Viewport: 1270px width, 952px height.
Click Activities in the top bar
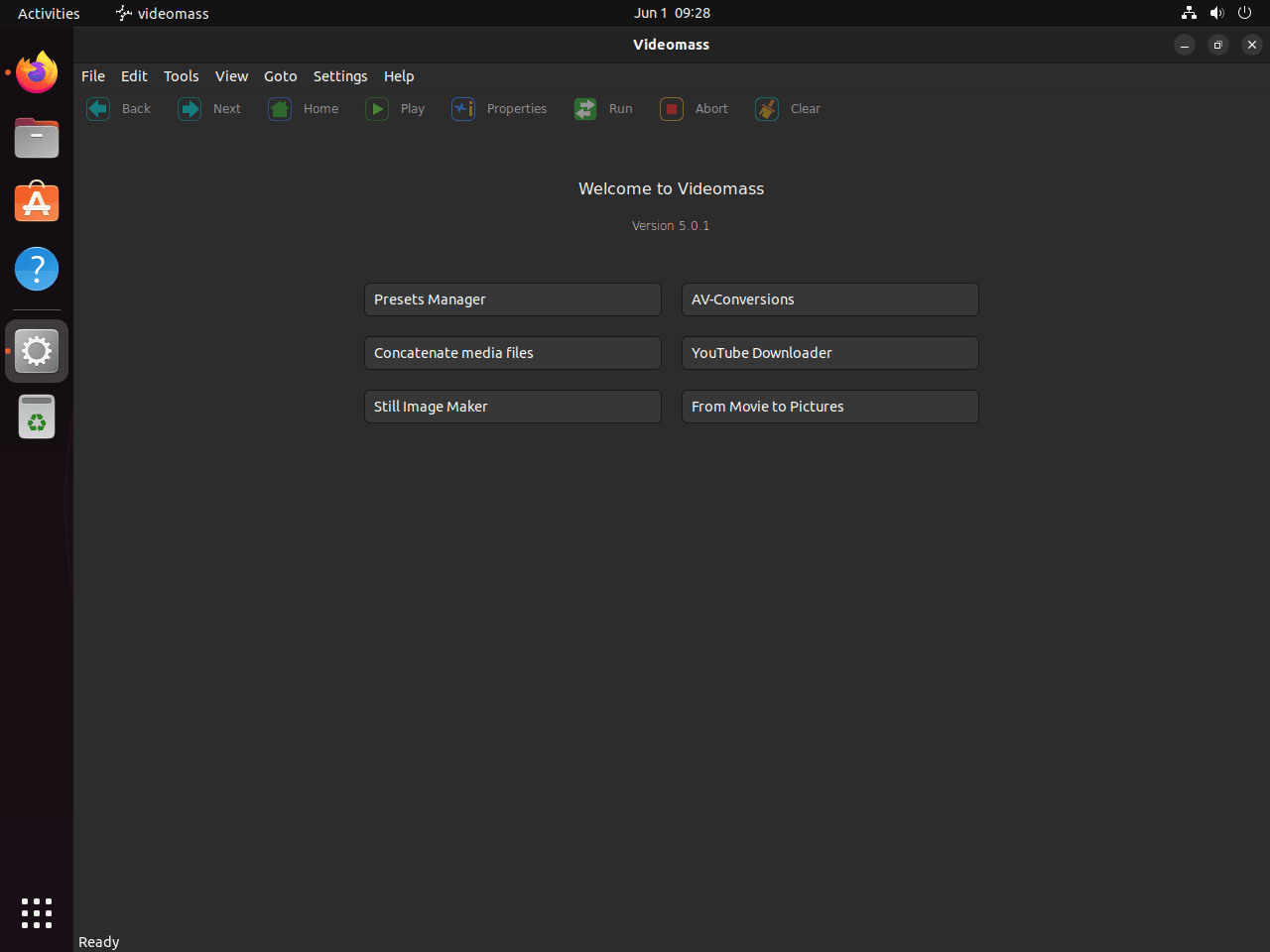[49, 13]
